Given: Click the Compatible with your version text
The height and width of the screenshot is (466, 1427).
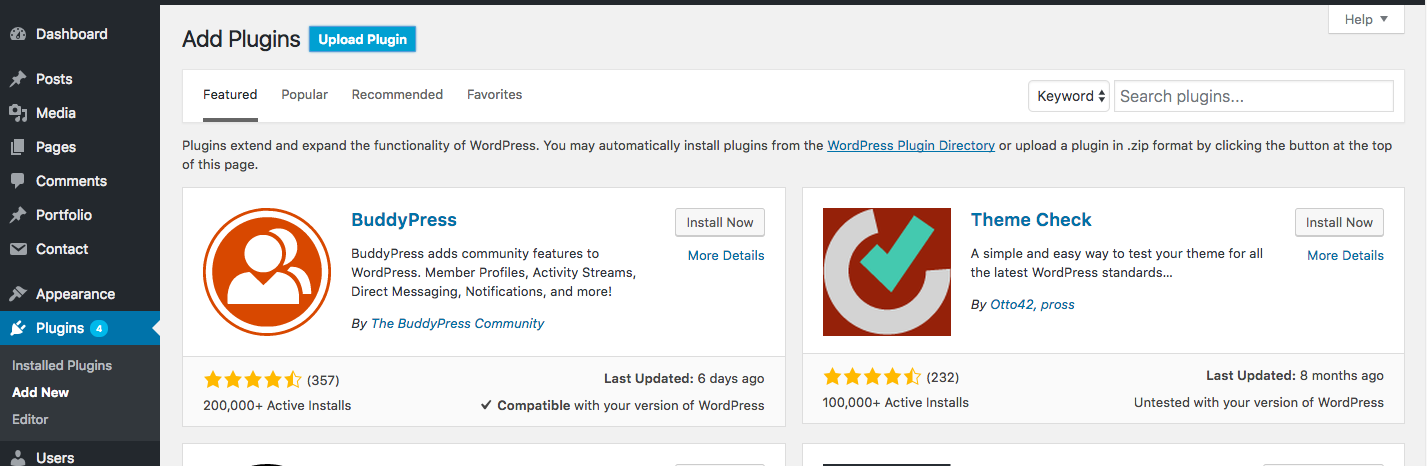Looking at the screenshot, I should tap(622, 406).
